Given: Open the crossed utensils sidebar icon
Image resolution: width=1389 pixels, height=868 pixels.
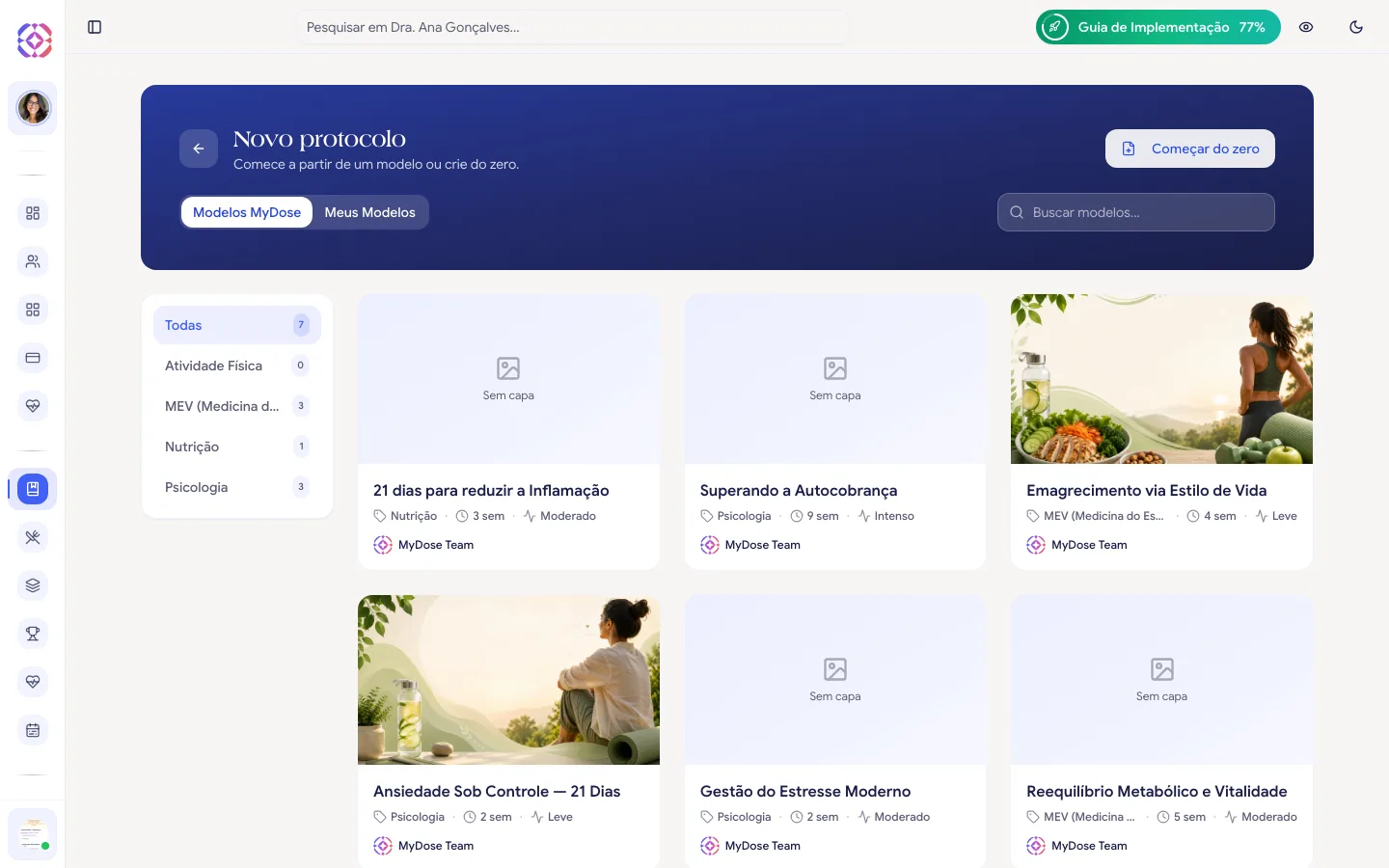Looking at the screenshot, I should pos(33,537).
